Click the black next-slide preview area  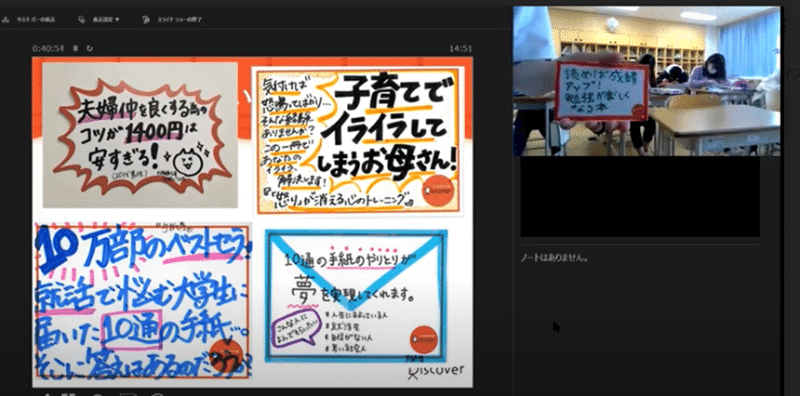tap(640, 197)
